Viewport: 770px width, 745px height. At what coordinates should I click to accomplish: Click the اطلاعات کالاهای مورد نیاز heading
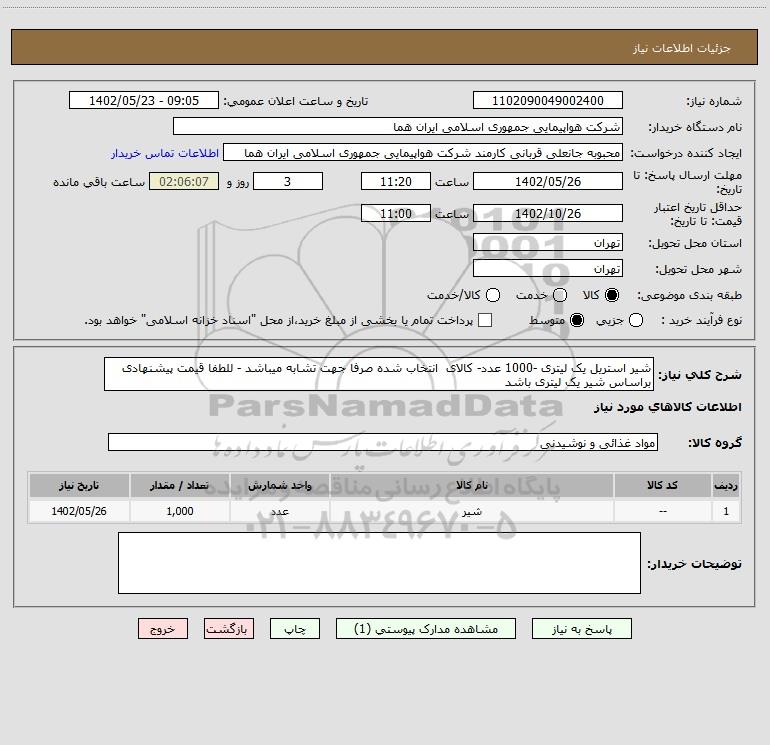click(x=668, y=407)
